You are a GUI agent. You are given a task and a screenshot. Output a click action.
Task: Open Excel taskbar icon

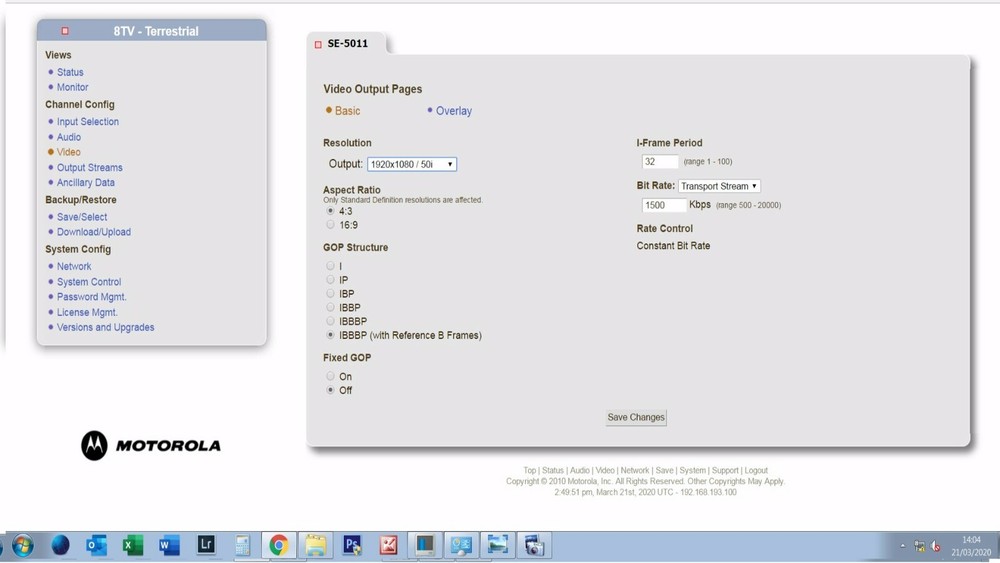tap(133, 545)
